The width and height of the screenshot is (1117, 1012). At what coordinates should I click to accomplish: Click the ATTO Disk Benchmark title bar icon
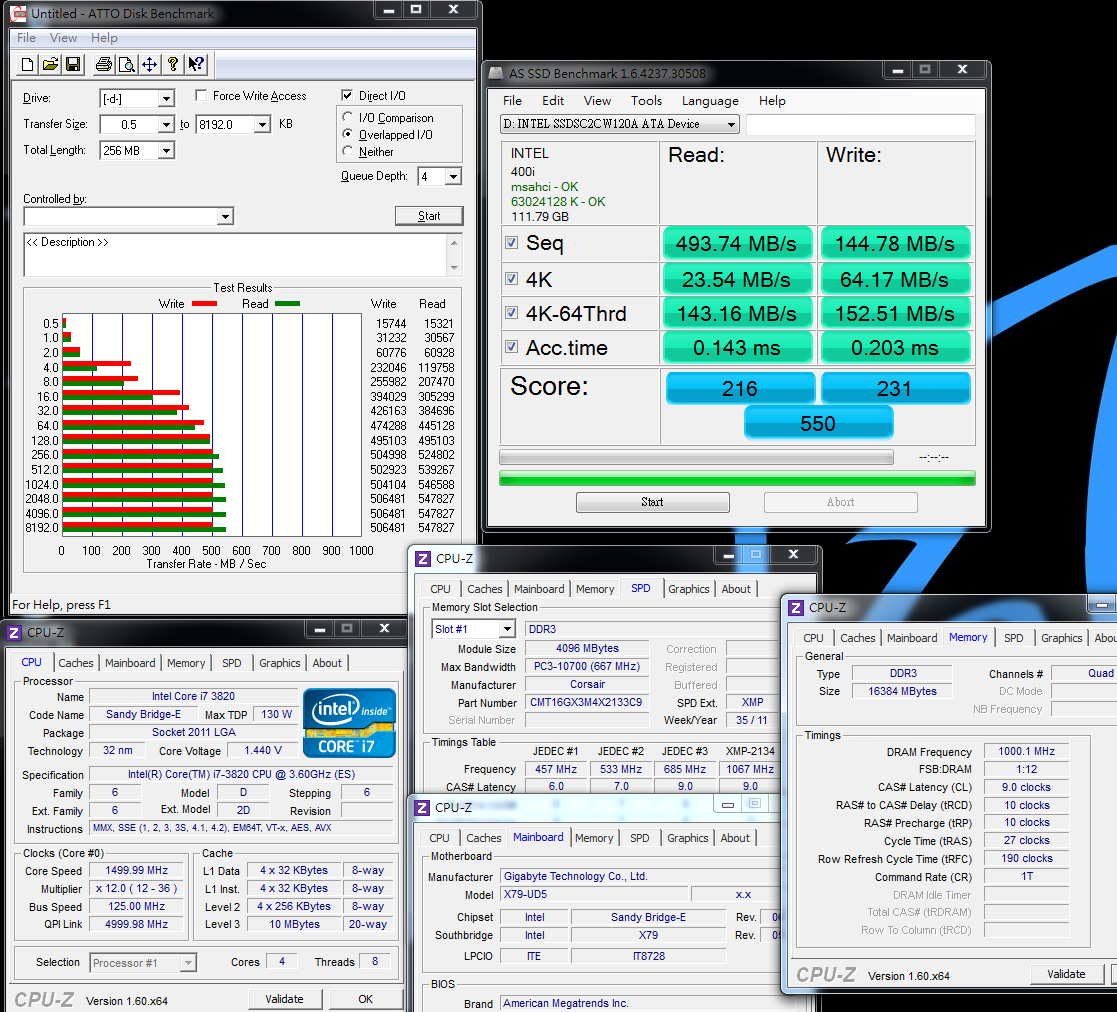[18, 13]
